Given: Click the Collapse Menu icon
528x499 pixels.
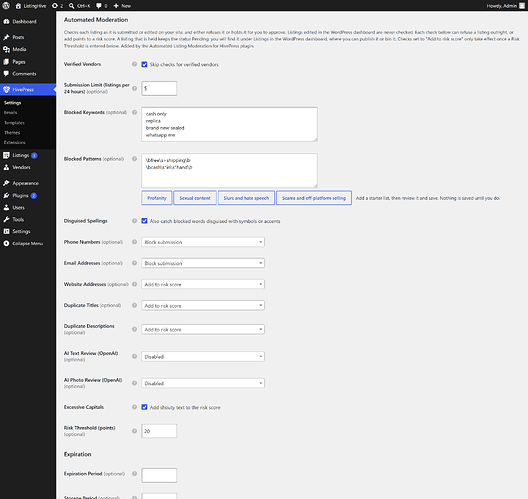Looking at the screenshot, I should coord(6,243).
